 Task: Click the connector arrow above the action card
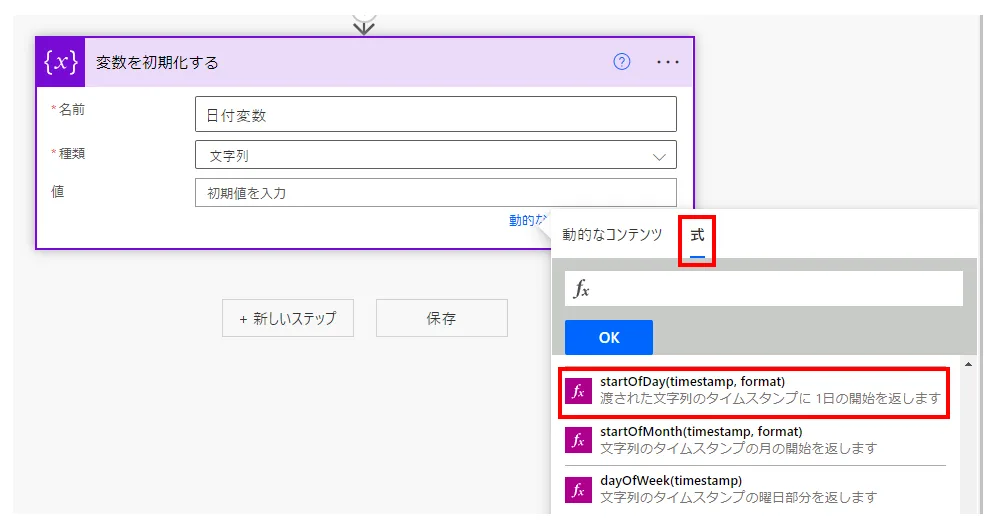[364, 23]
